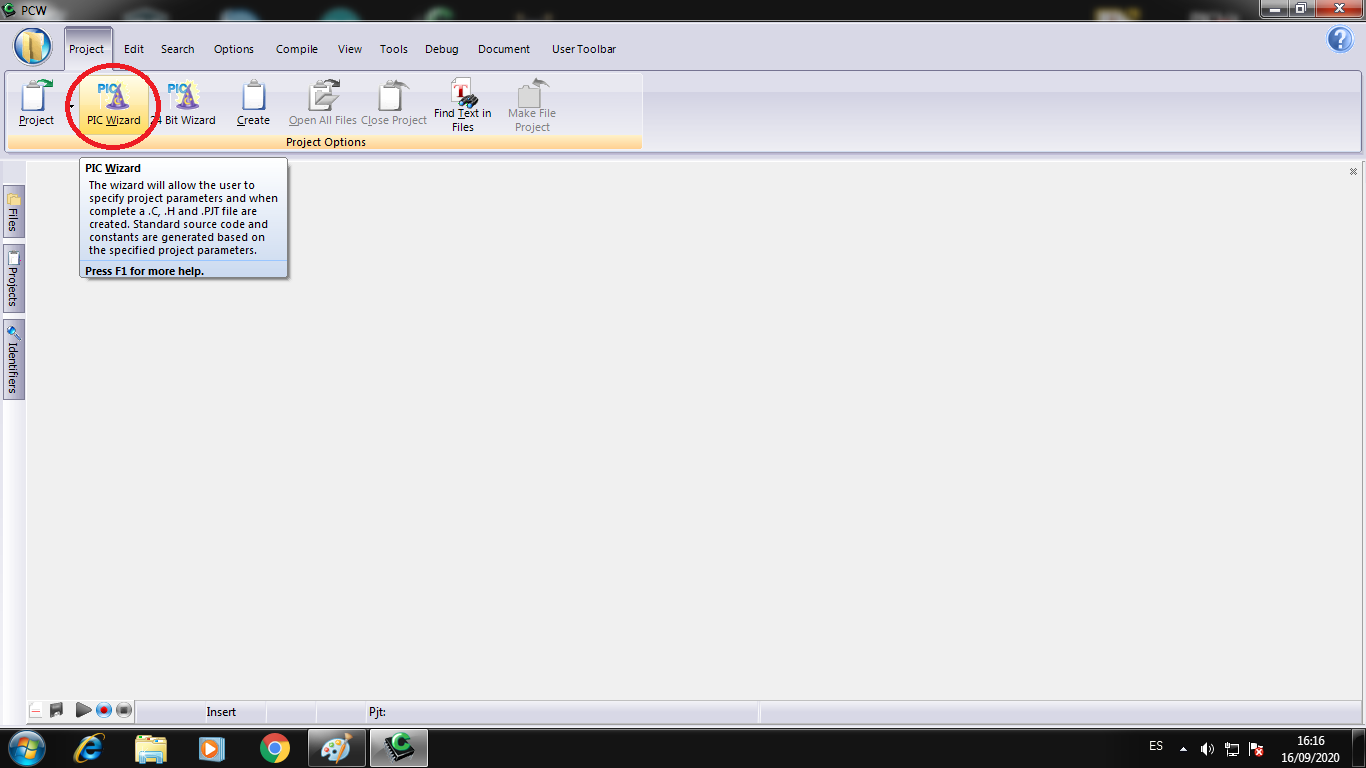Viewport: 1366px width, 768px height.
Task: Click the Make File Project icon
Action: pyautogui.click(x=532, y=105)
